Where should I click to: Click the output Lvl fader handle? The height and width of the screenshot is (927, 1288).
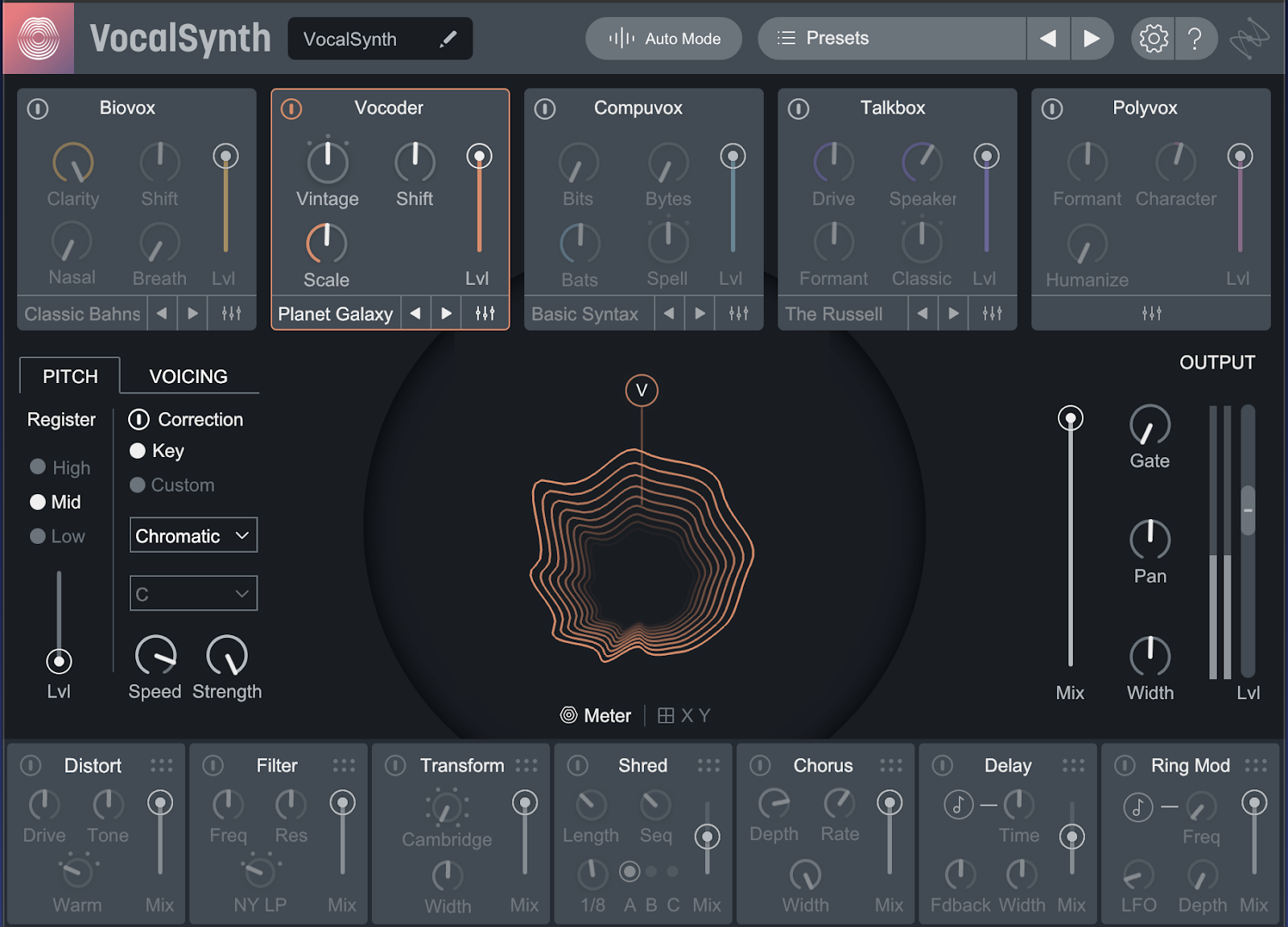click(x=1248, y=510)
